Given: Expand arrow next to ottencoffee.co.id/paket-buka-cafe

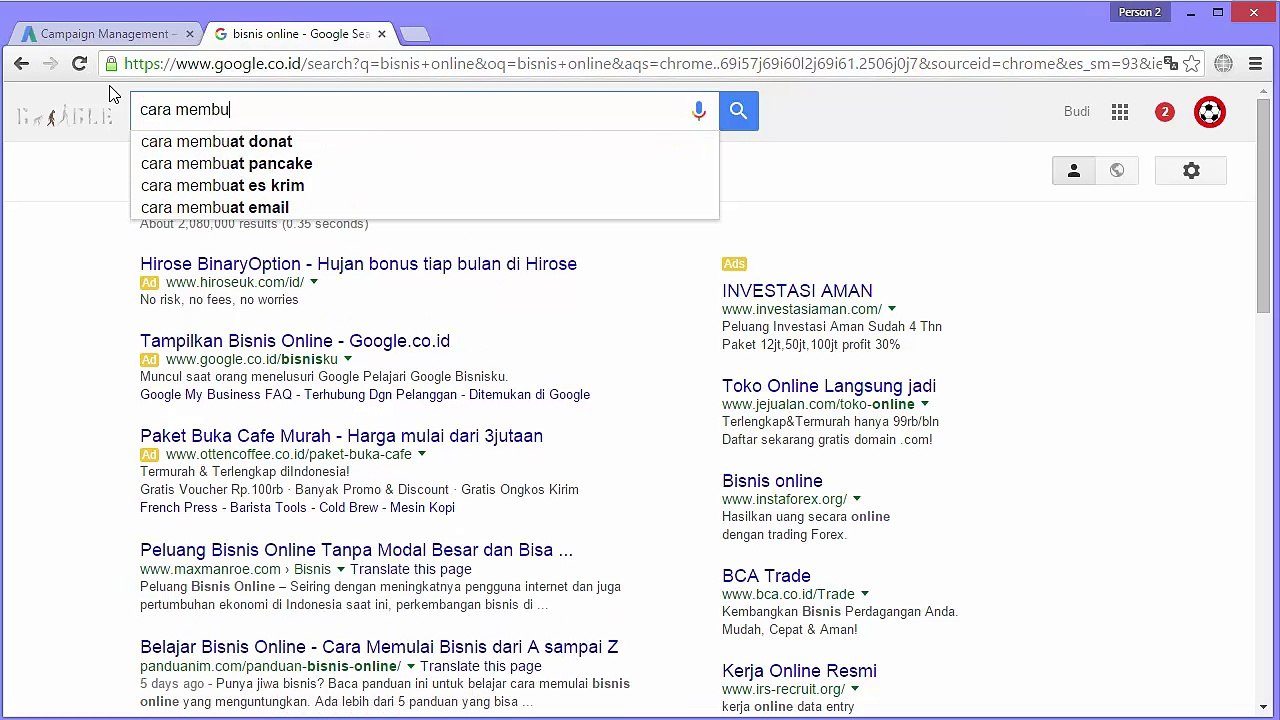Looking at the screenshot, I should click(422, 454).
